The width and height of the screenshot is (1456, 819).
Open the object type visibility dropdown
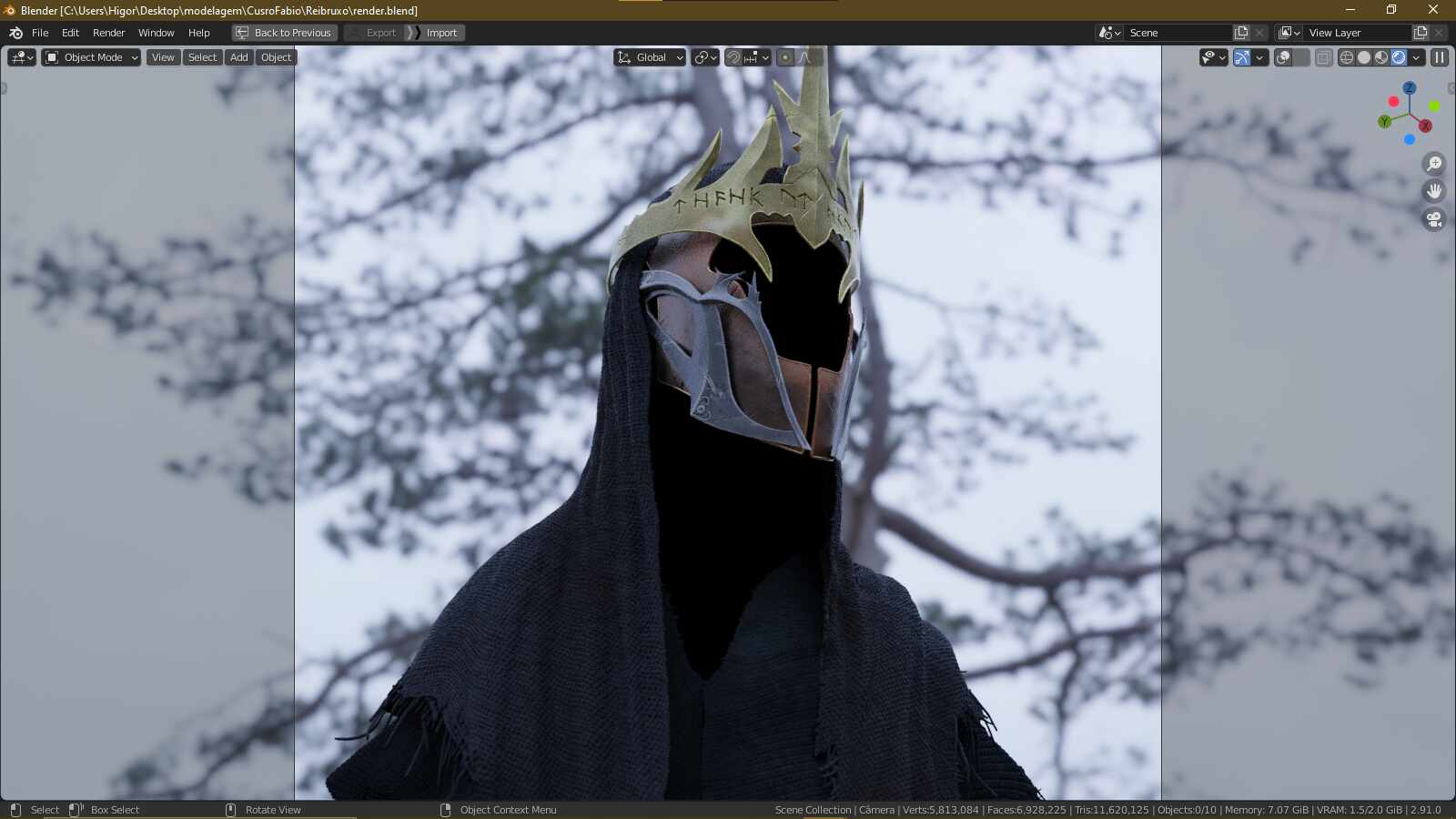coord(1214,57)
